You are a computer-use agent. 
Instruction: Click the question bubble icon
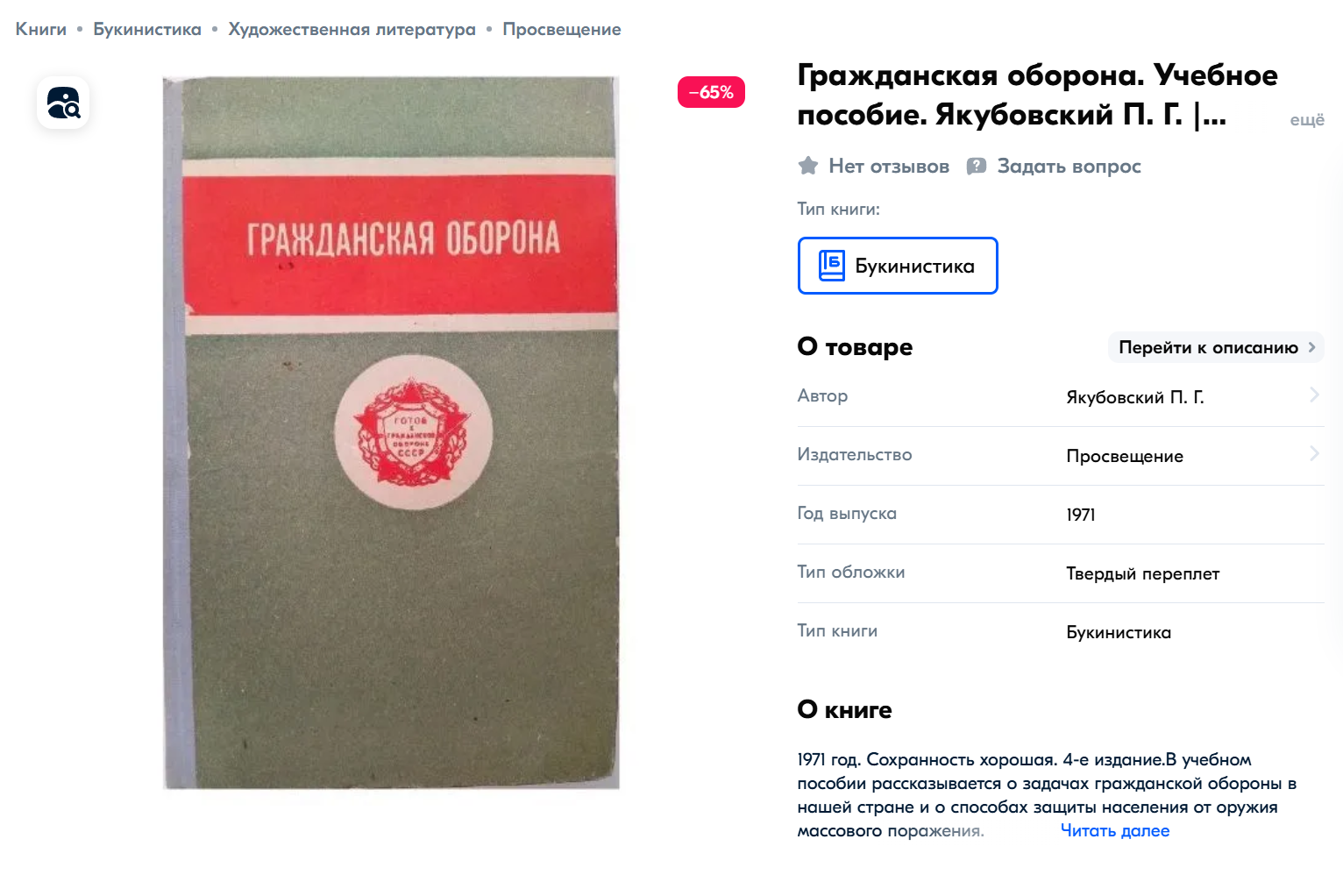click(x=977, y=166)
